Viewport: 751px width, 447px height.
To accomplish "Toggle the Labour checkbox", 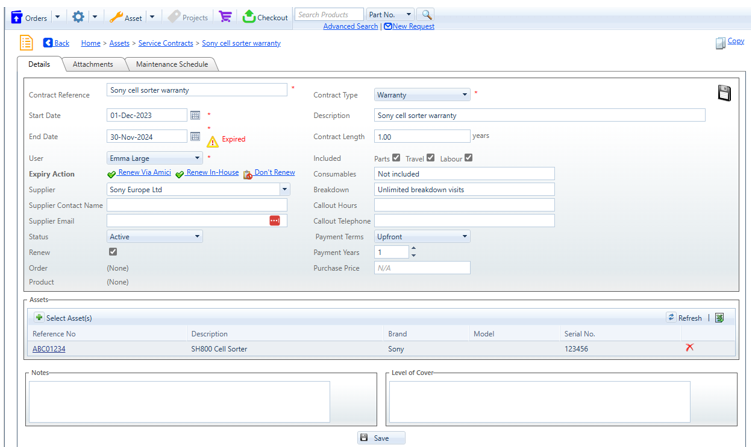I will [468, 158].
